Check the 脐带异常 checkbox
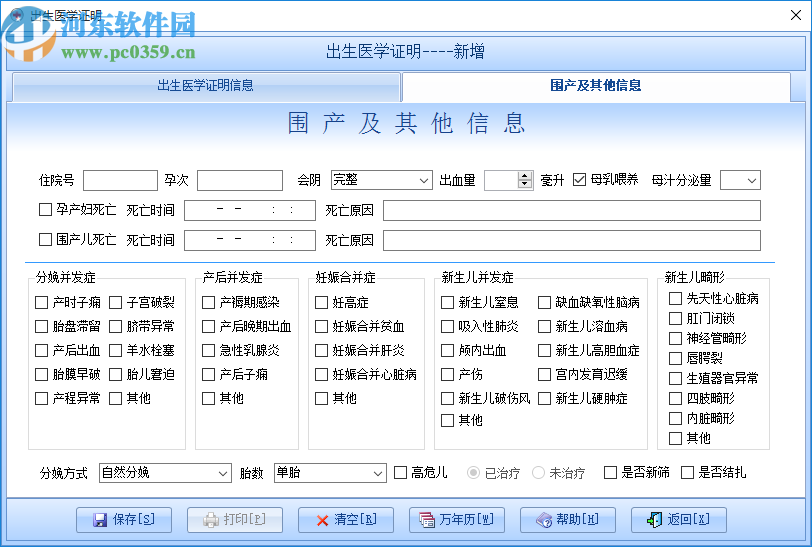The image size is (812, 547). coord(115,327)
